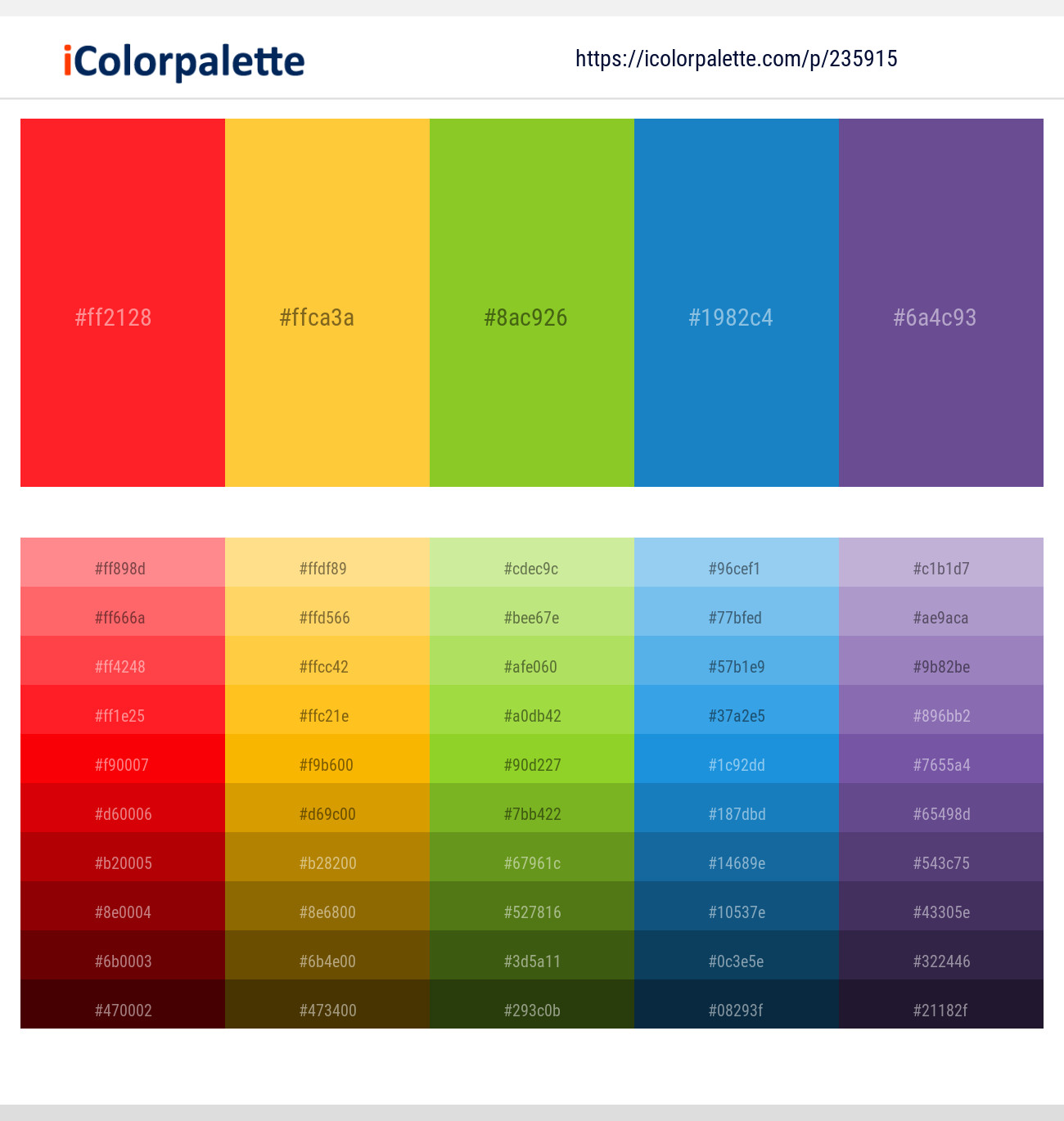Choose the dark maroon #470002 shade
1064x1121 pixels.
pyautogui.click(x=123, y=1004)
